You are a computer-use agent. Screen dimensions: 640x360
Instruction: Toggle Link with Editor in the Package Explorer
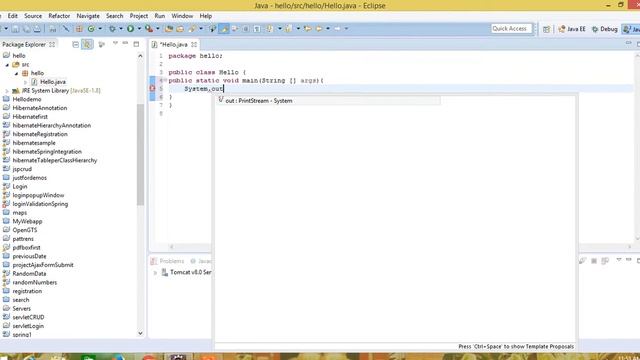[x=87, y=44]
